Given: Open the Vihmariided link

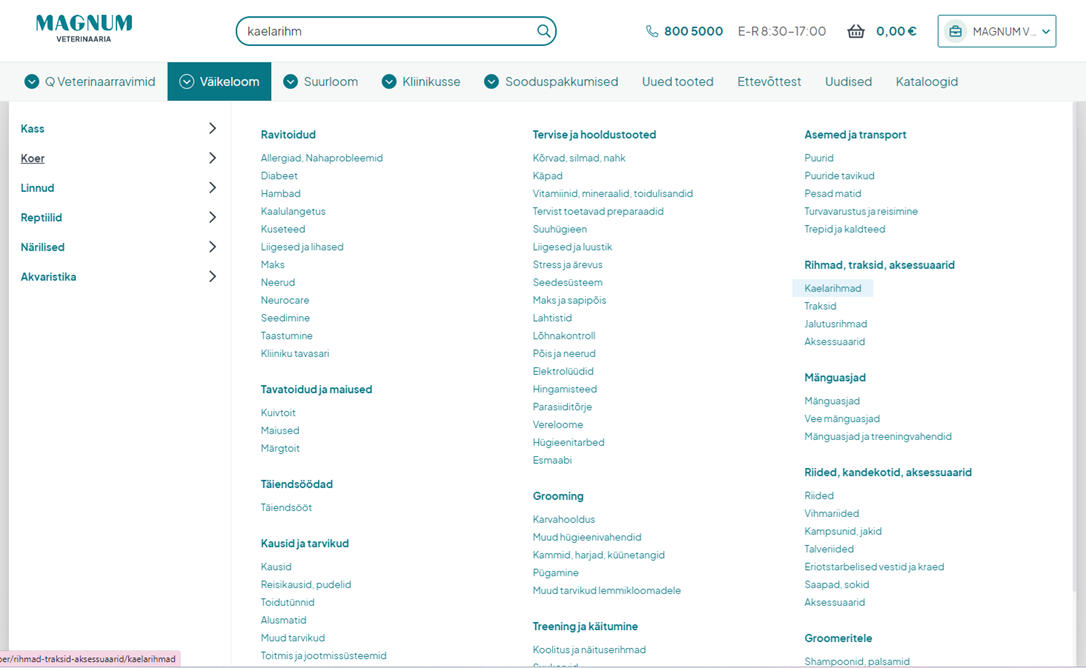Looking at the screenshot, I should 831,513.
